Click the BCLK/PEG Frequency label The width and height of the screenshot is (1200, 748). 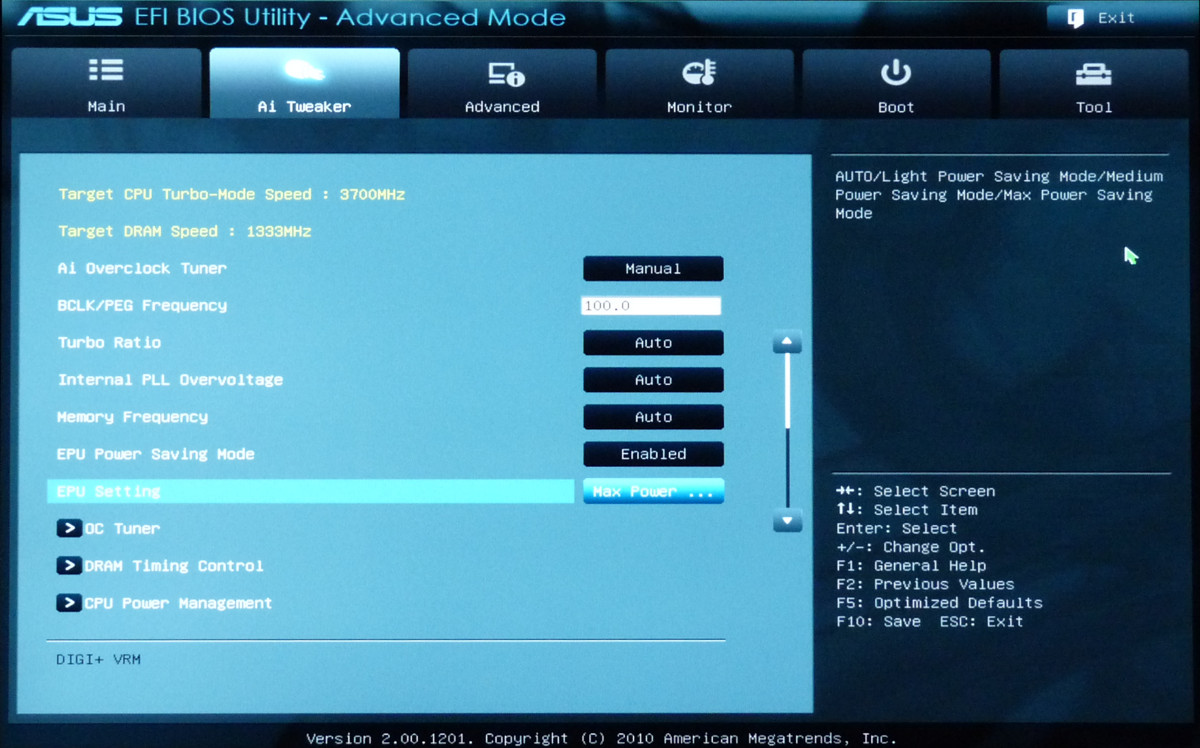142,305
